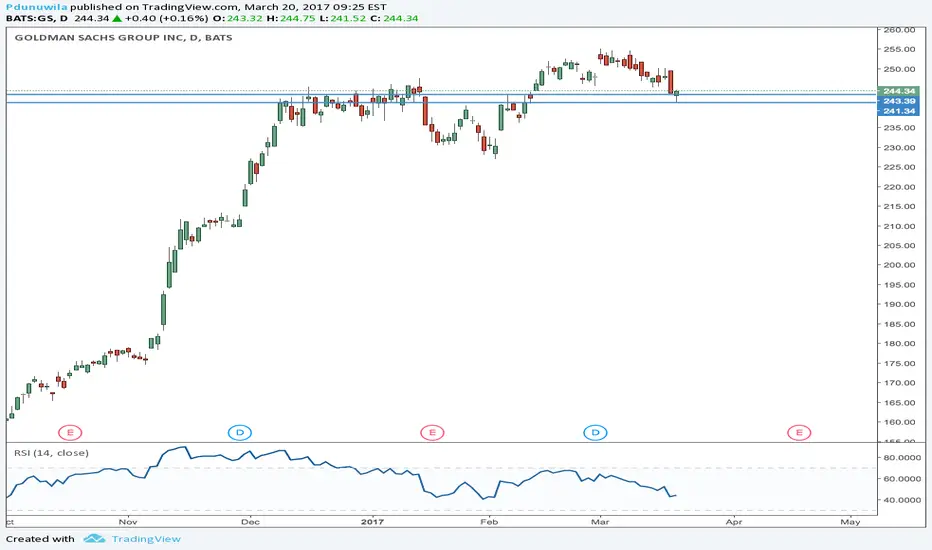Click the 60.0000 RSI axis label
The height and width of the screenshot is (550, 932).
tap(902, 479)
